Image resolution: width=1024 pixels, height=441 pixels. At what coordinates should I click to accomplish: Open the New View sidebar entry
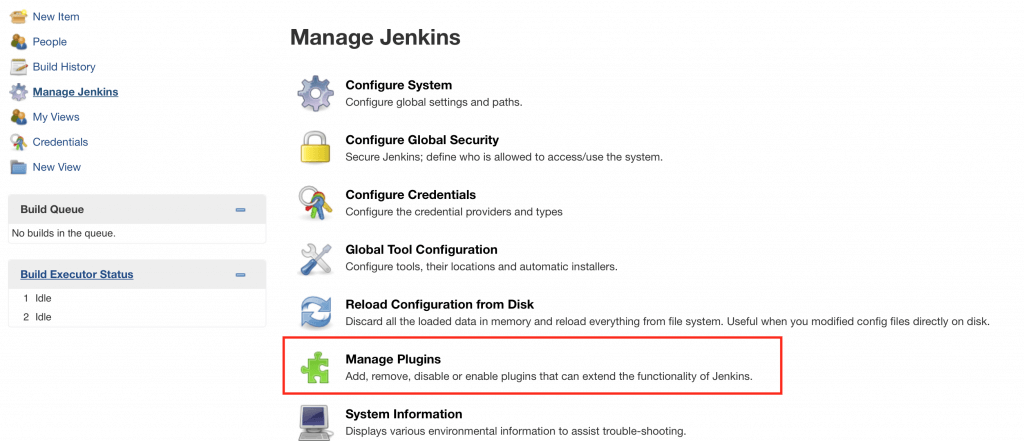tap(56, 167)
